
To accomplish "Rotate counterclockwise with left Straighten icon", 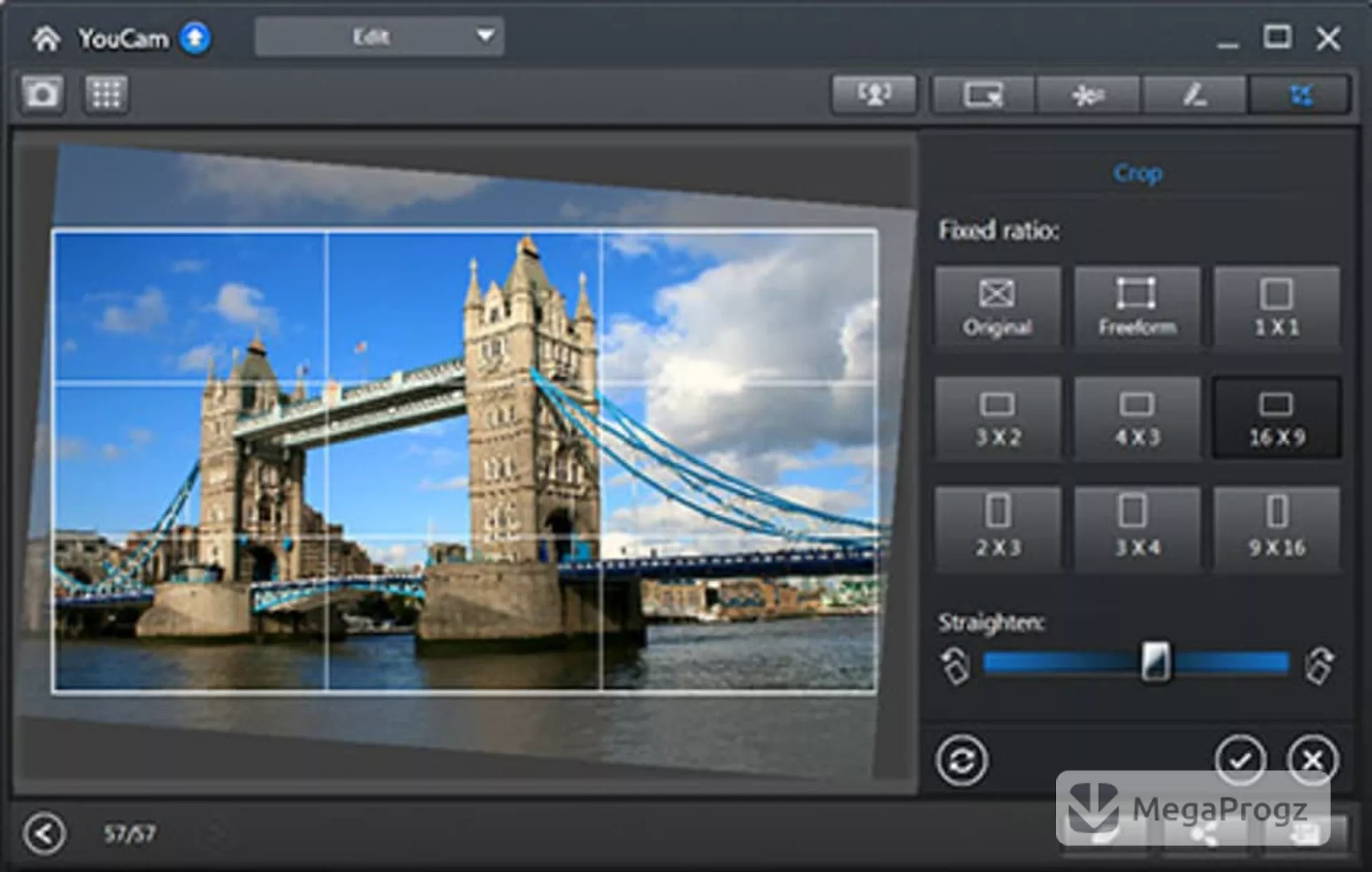I will coord(955,665).
